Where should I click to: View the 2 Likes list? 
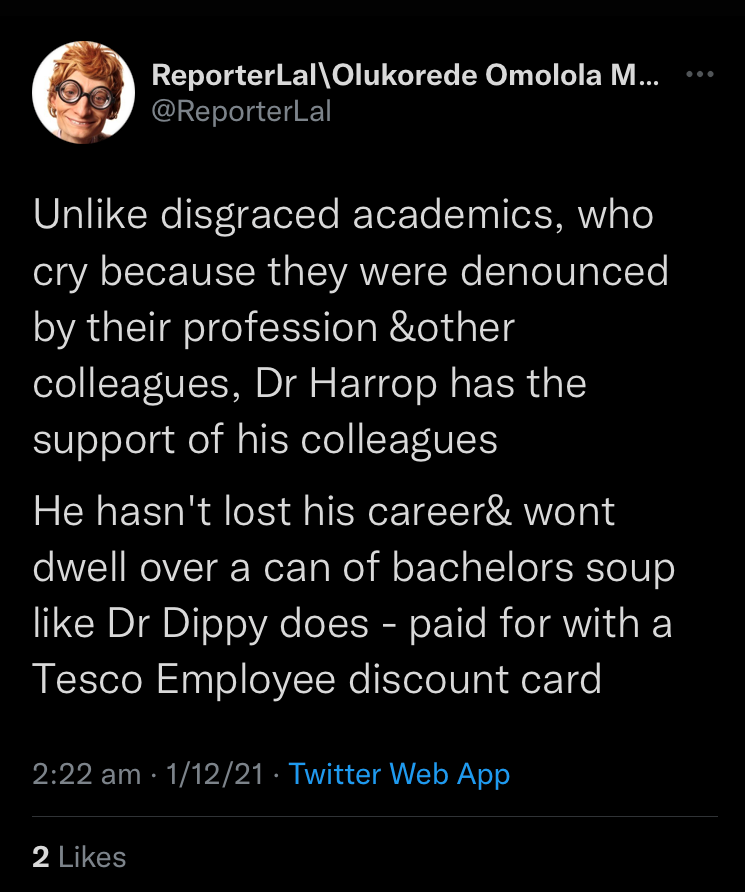tap(79, 857)
